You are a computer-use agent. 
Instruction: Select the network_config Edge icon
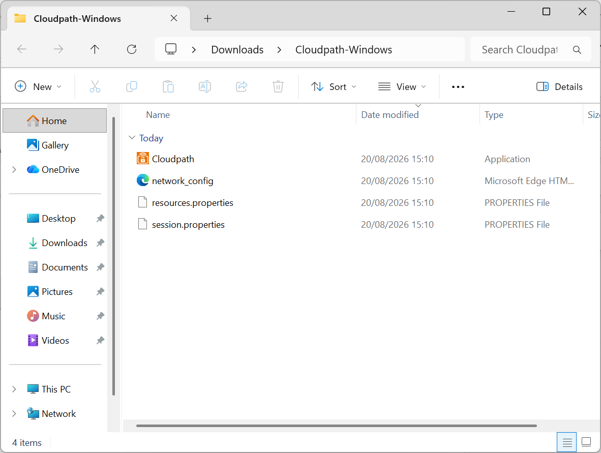[x=143, y=180]
